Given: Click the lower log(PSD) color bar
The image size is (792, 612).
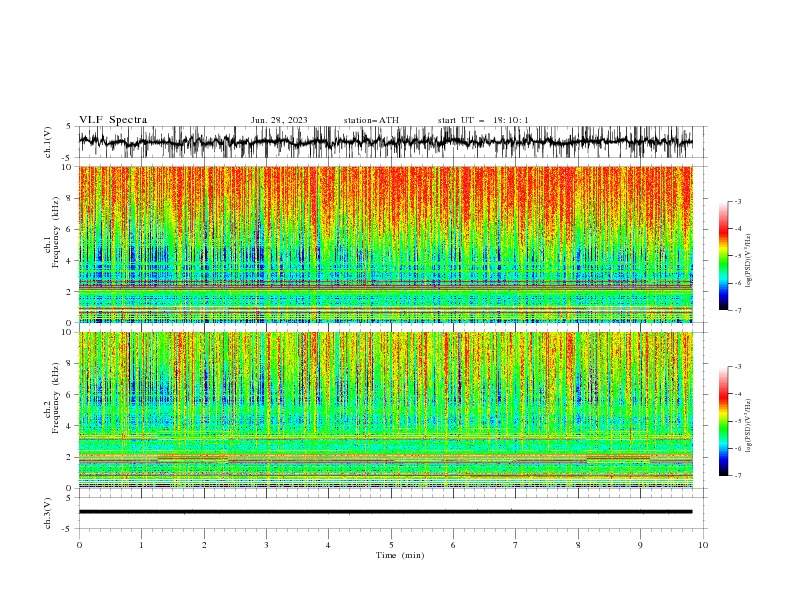Looking at the screenshot, I should click(x=724, y=421).
